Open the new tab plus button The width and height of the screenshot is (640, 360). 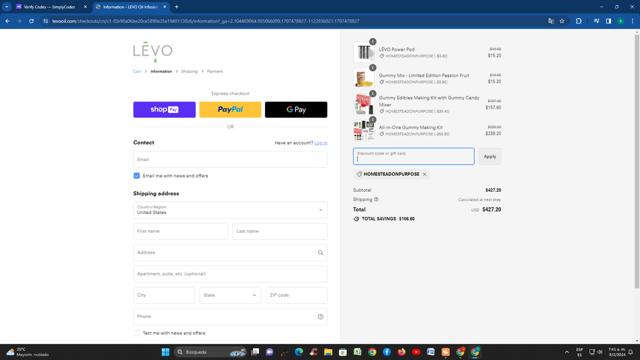click(176, 7)
